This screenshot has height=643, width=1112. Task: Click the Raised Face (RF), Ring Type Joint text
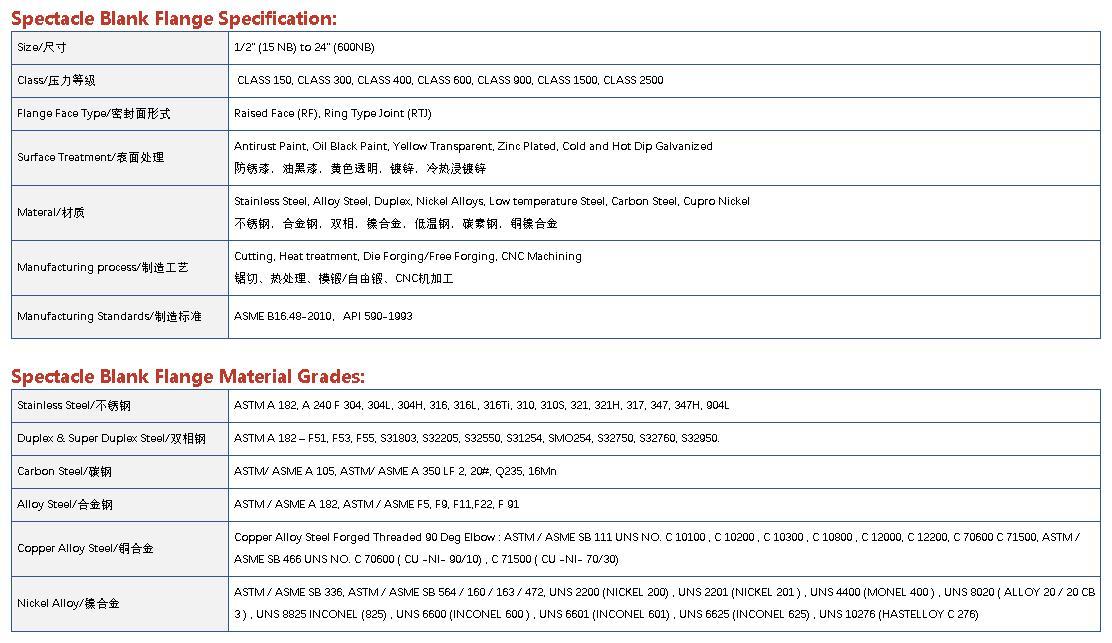point(333,113)
